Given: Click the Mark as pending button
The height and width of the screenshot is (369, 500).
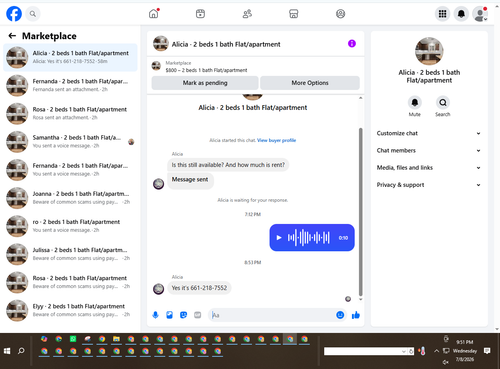Looking at the screenshot, I should [205, 83].
